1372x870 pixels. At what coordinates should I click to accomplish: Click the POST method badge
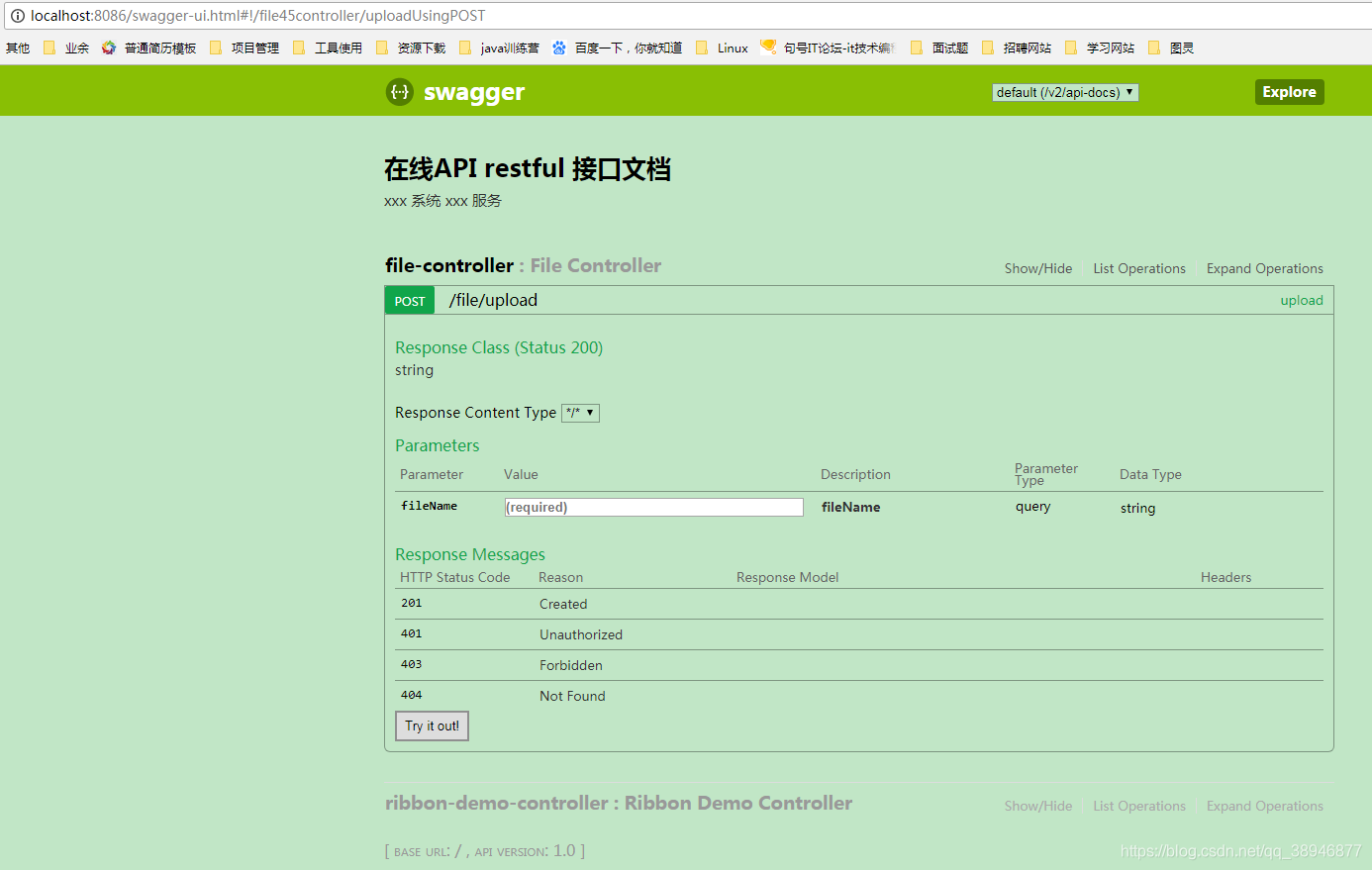tap(410, 301)
